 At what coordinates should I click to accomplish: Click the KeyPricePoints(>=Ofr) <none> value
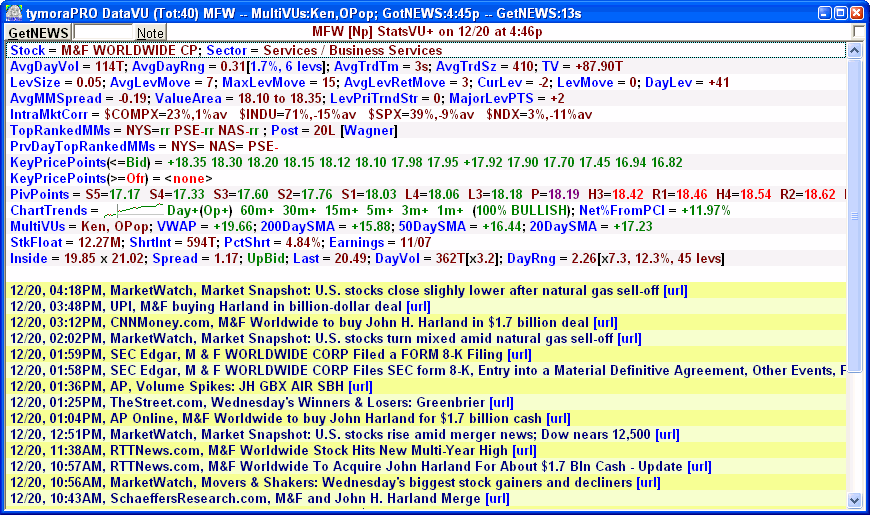188,179
